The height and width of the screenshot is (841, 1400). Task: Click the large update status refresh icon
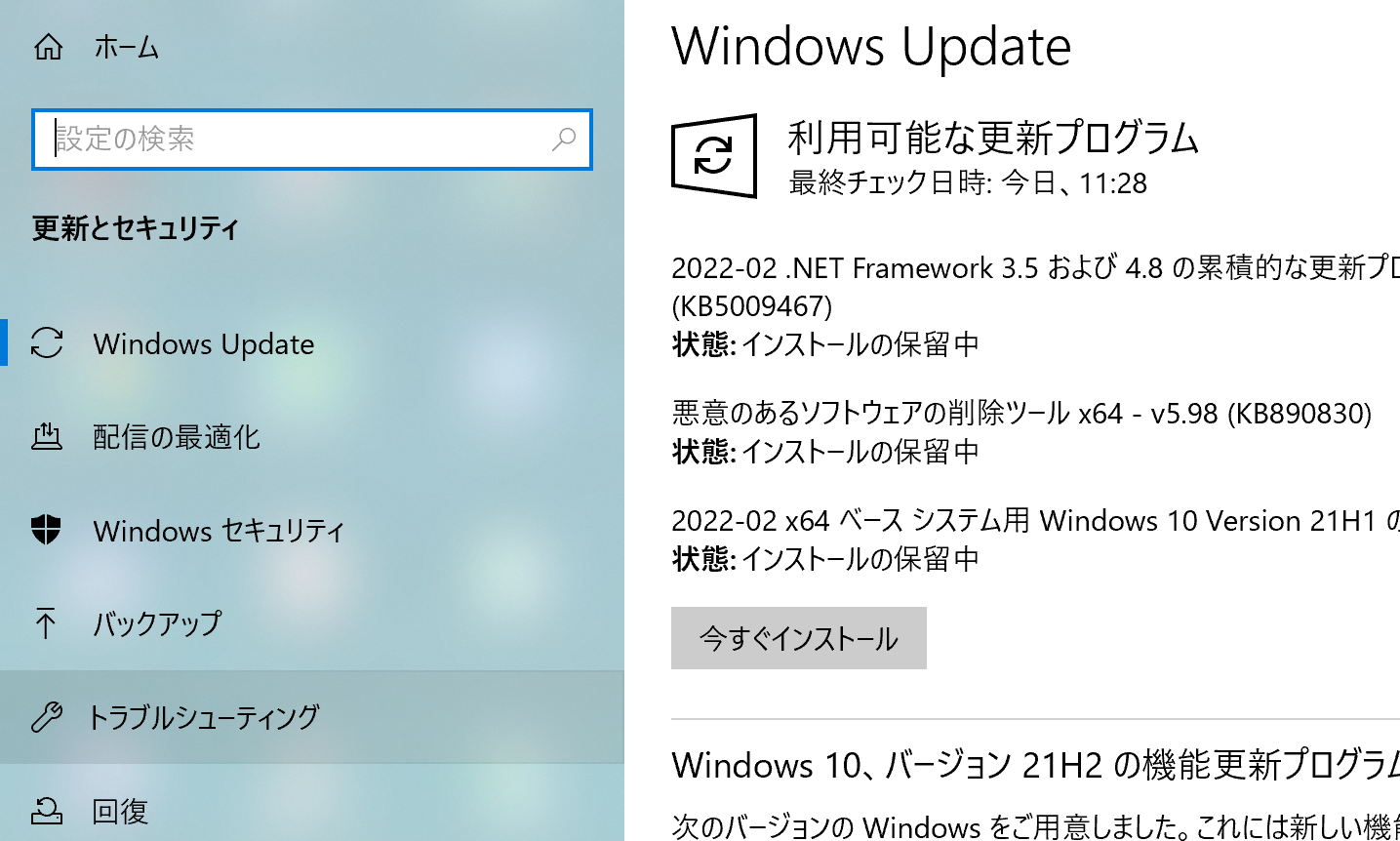pos(714,156)
